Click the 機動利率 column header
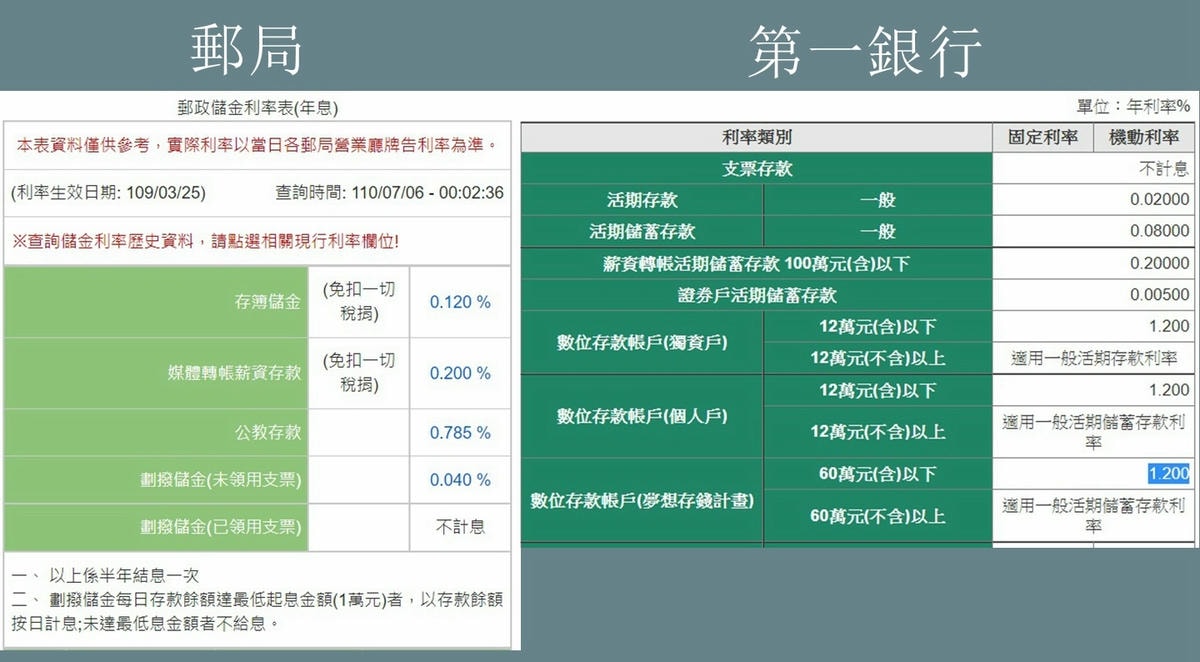 tap(1144, 138)
